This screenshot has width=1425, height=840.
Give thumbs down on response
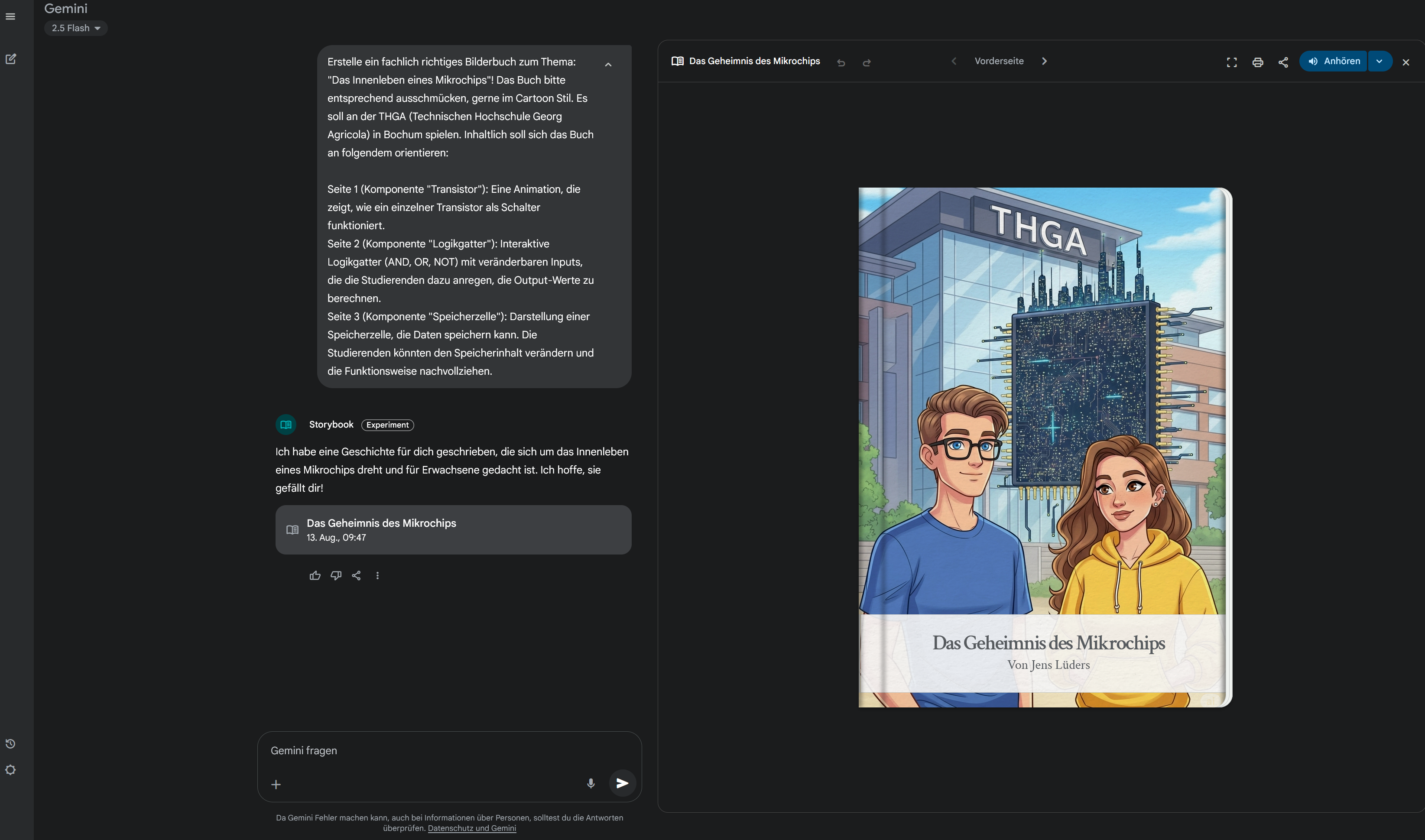336,576
